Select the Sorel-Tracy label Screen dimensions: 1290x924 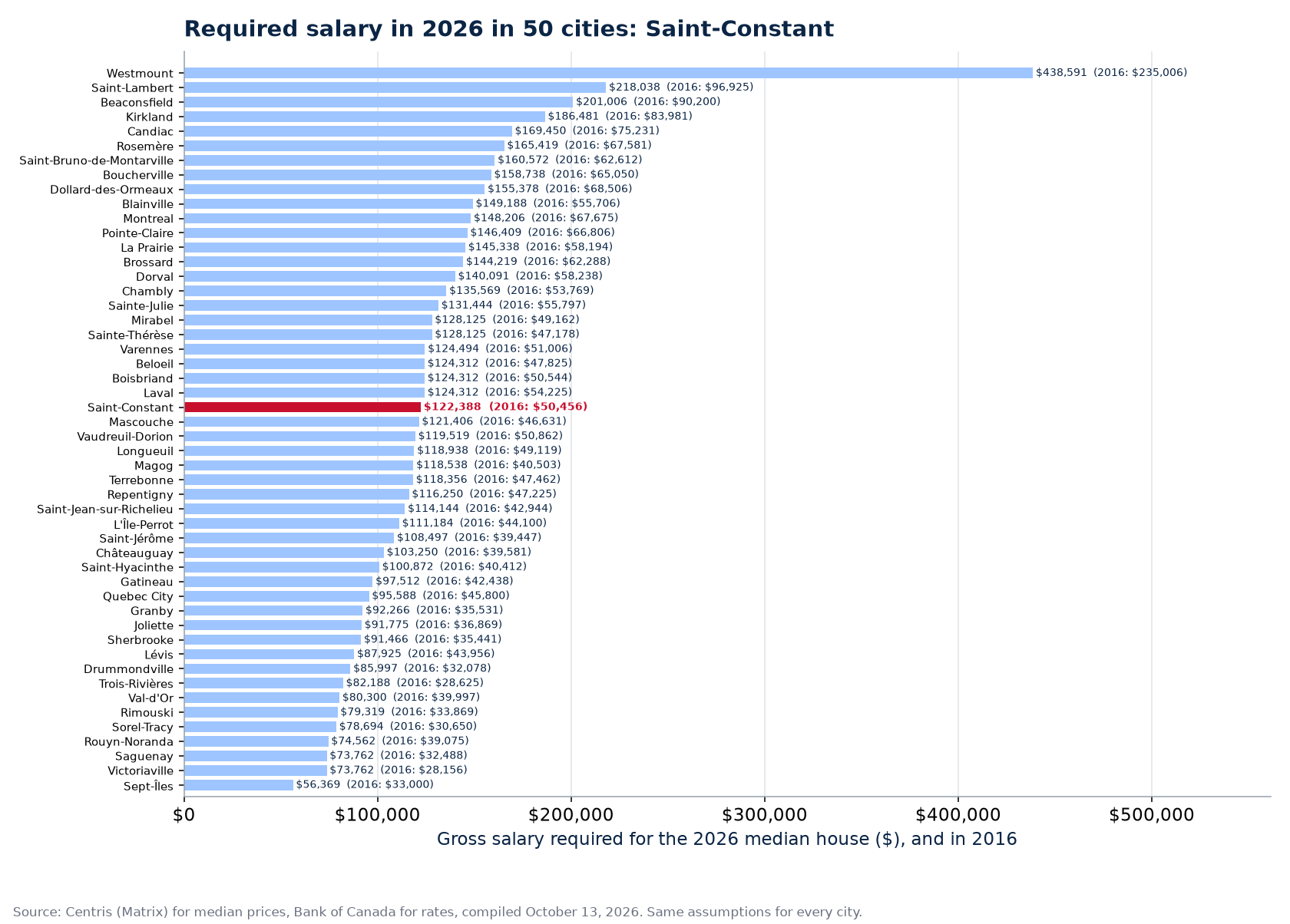point(143,728)
